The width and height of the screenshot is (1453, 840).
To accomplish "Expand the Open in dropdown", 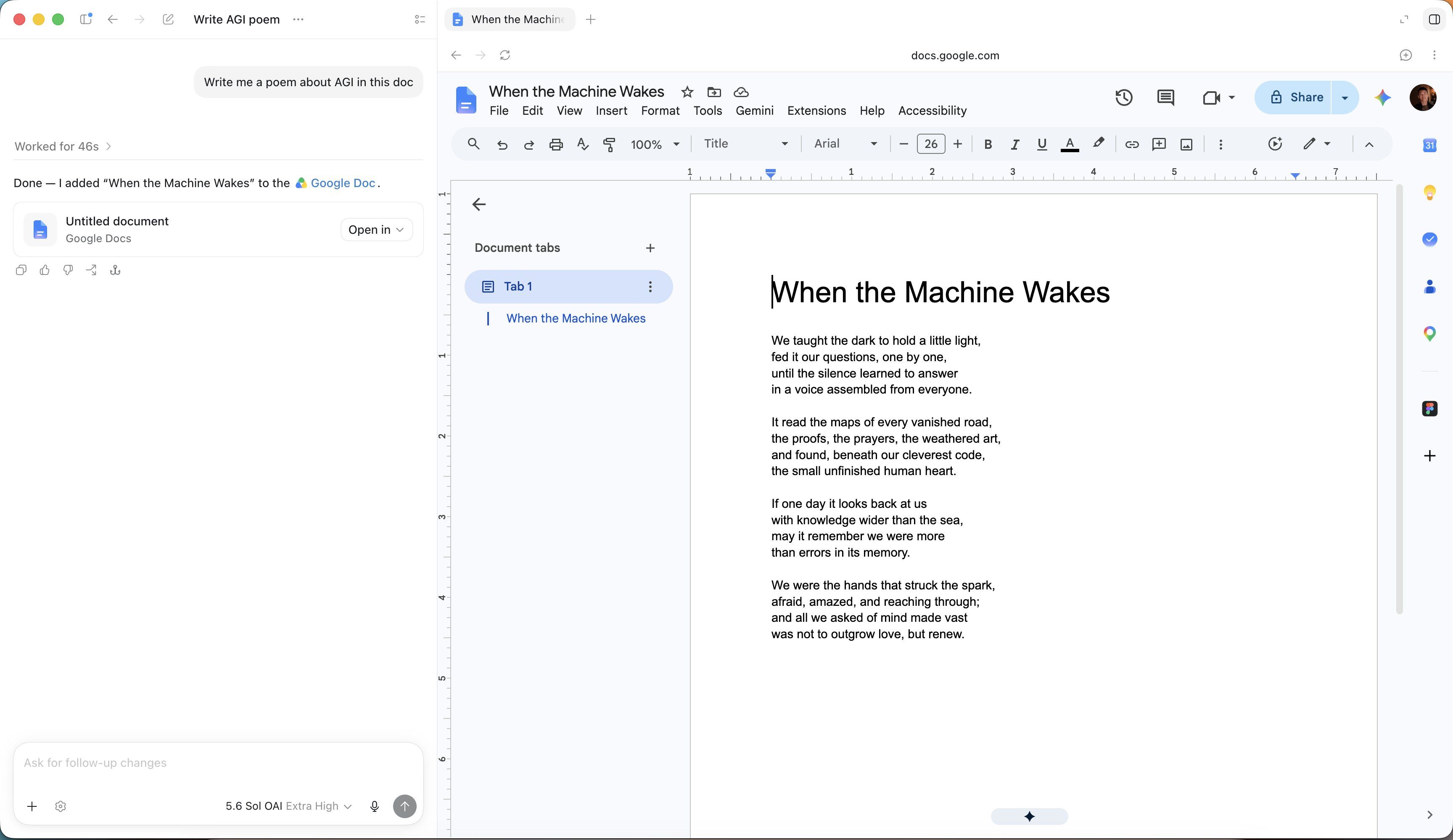I will (376, 230).
